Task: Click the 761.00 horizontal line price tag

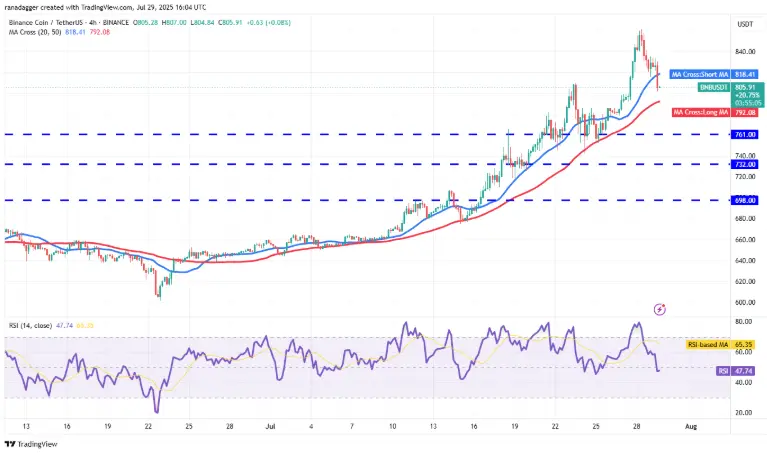Action: point(744,134)
